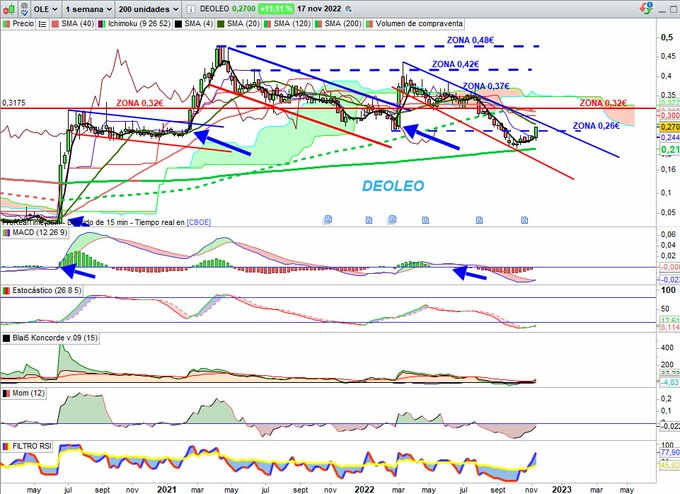Click the SMA (200) color icon
The height and width of the screenshot is (494, 680).
point(318,24)
